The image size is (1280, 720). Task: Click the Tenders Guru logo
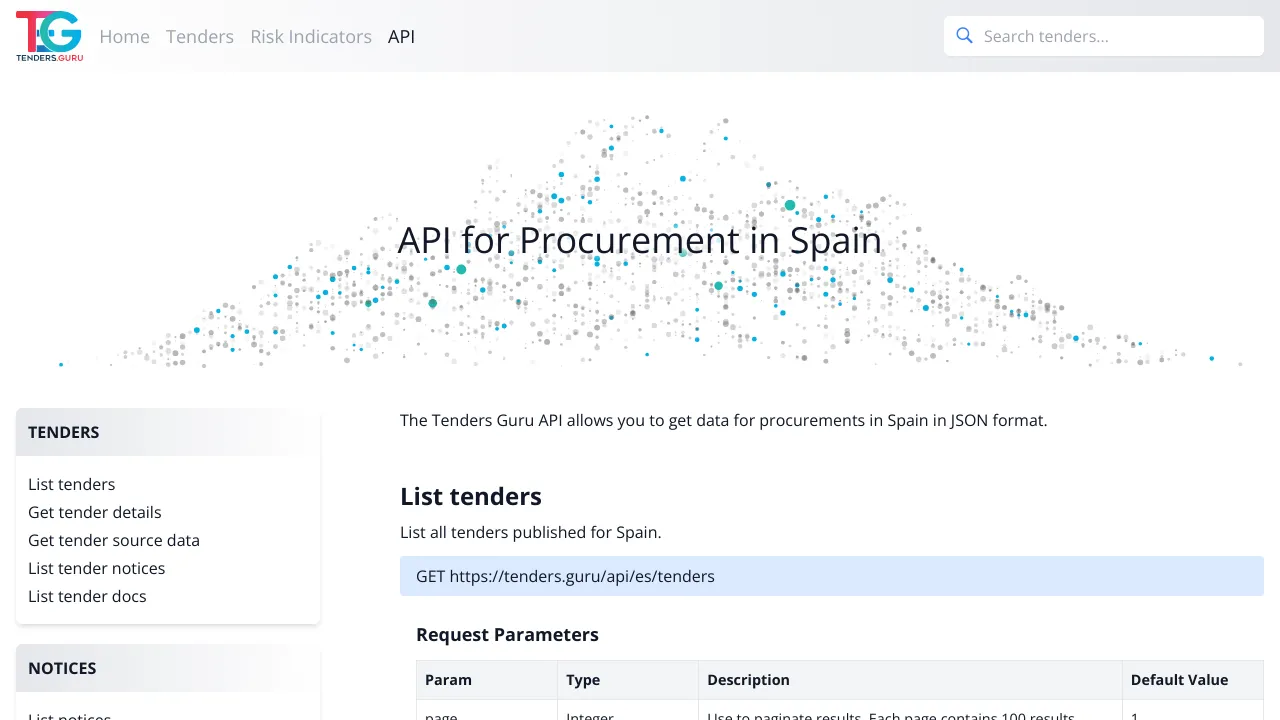pyautogui.click(x=49, y=36)
